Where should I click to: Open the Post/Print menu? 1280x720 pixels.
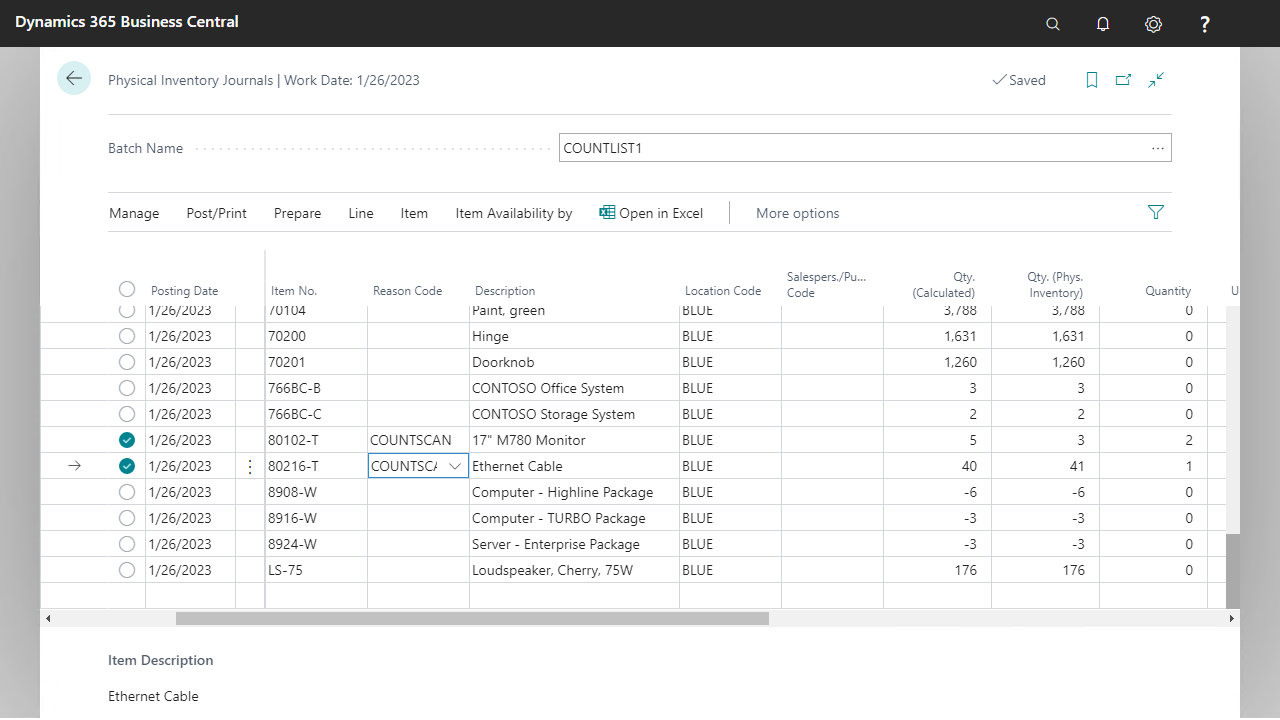tap(217, 213)
